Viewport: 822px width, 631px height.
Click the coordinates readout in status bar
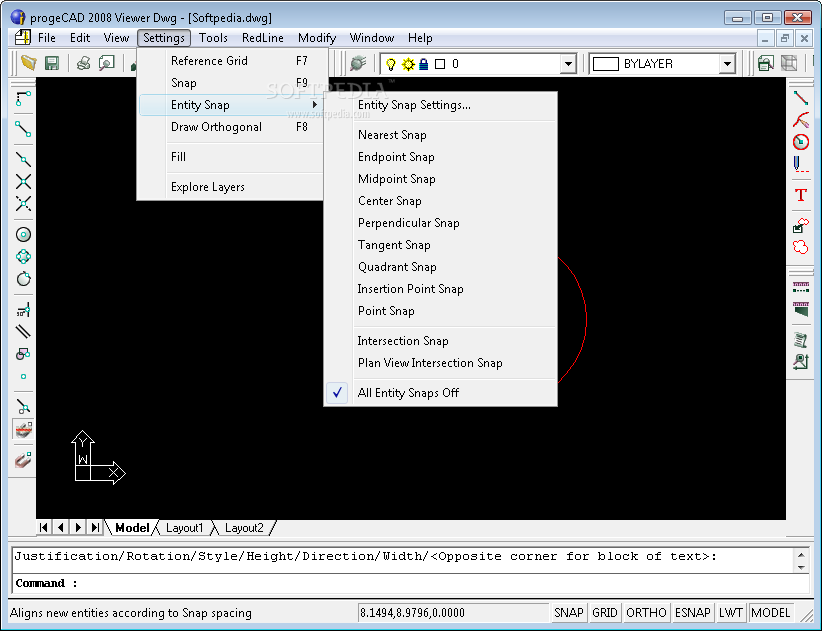[453, 613]
